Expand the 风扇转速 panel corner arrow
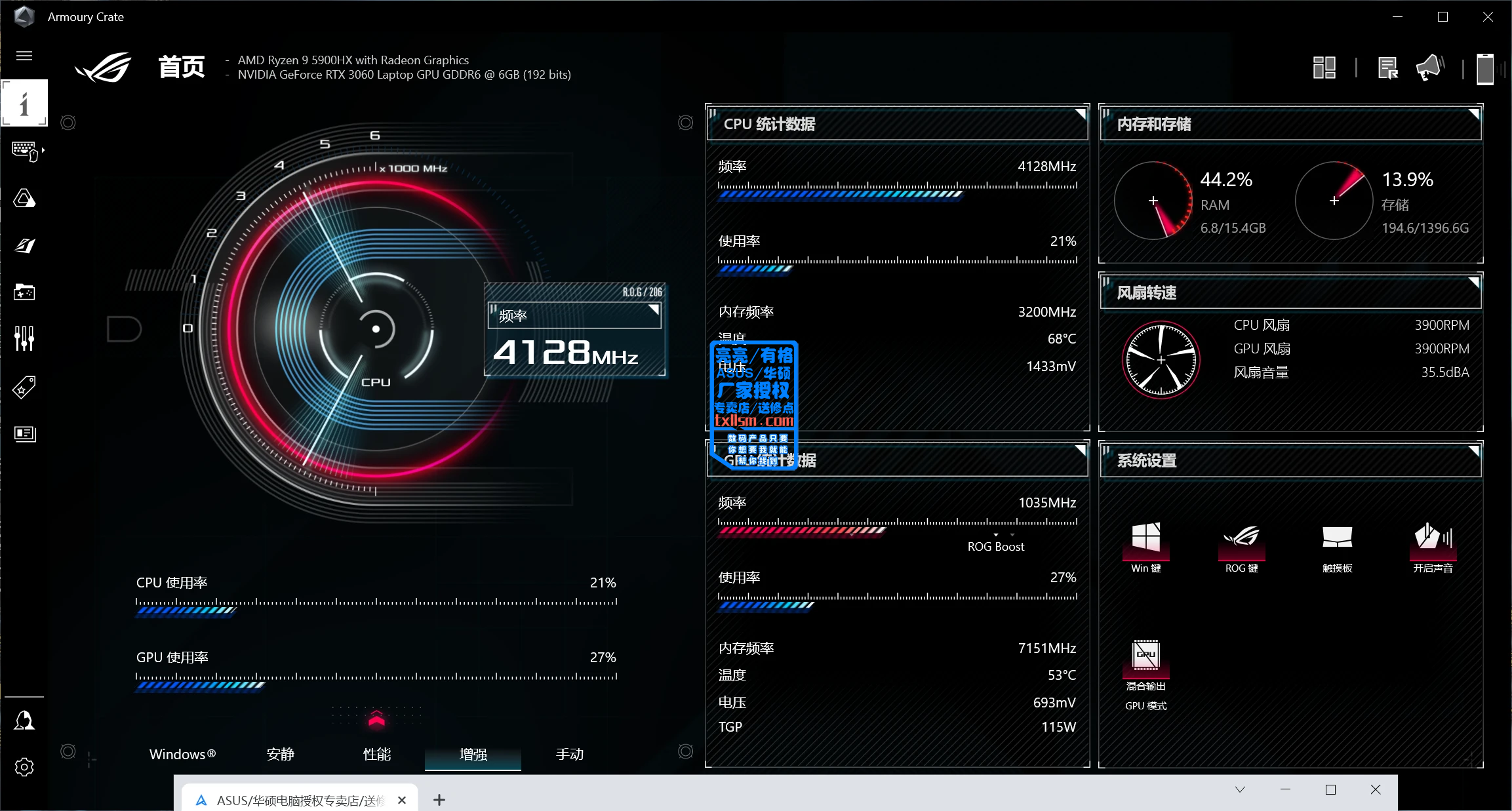The height and width of the screenshot is (811, 1512). pos(1473,283)
